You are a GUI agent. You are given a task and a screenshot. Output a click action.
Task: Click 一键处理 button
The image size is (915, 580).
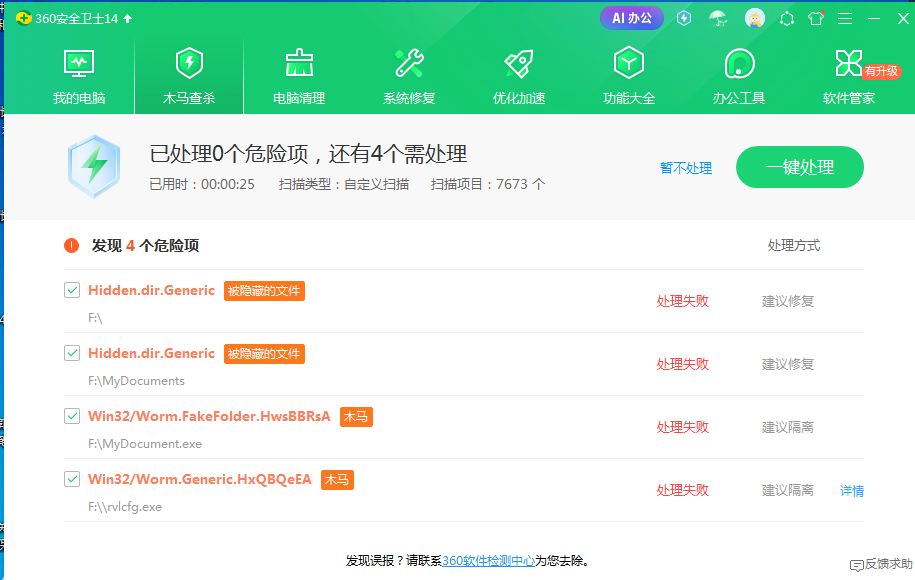[799, 167]
